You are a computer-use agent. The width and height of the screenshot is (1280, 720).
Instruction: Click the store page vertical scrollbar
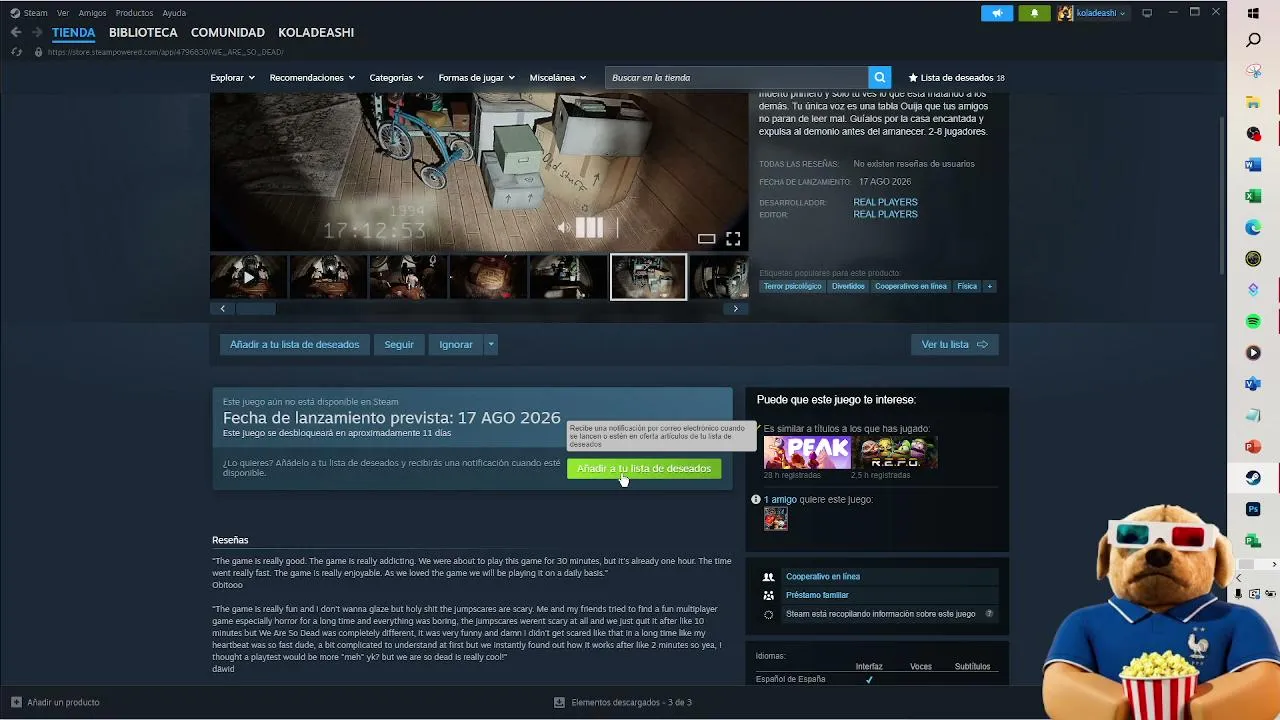[1222, 195]
